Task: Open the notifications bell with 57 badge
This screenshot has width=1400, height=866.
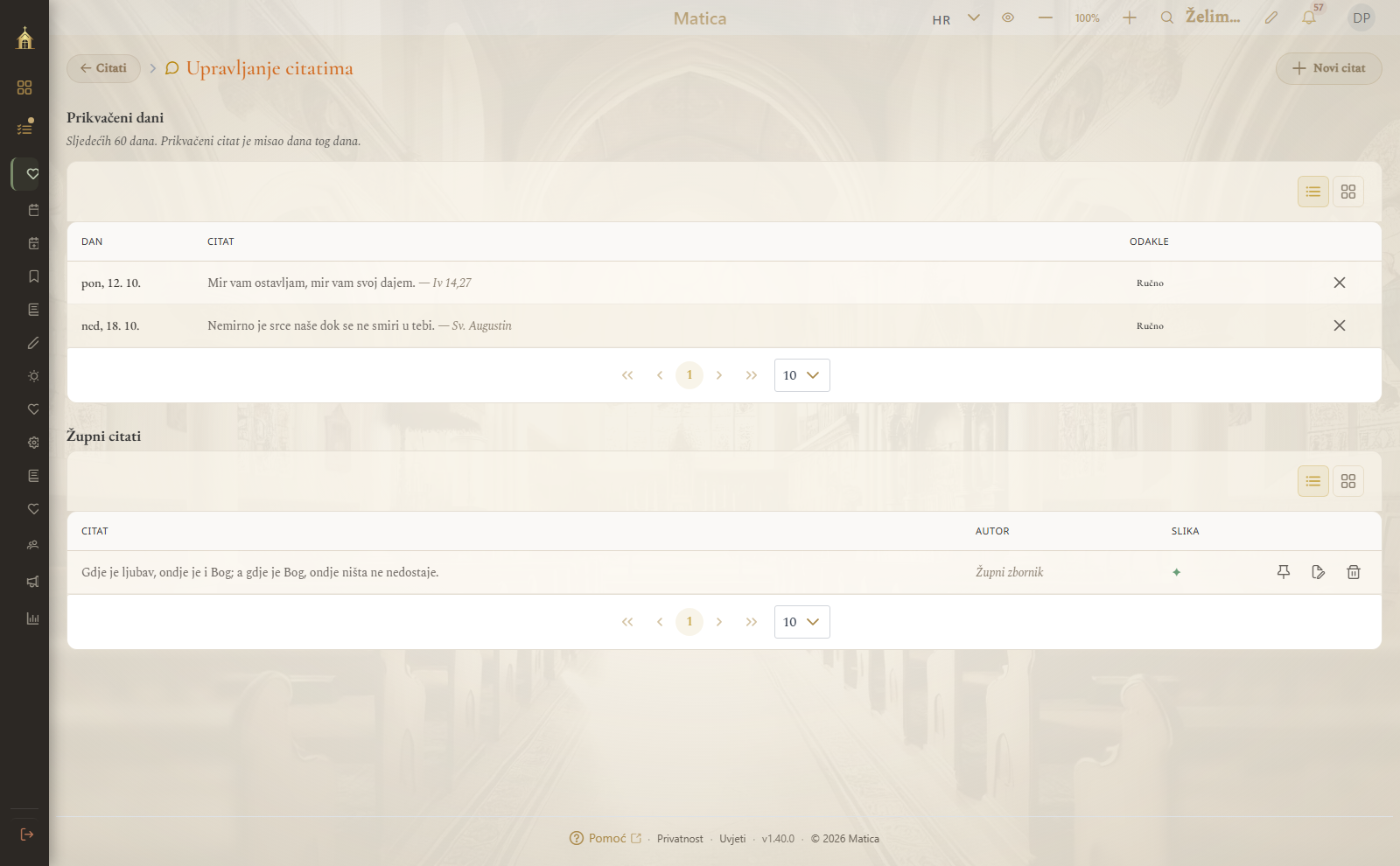Action: tap(1309, 17)
